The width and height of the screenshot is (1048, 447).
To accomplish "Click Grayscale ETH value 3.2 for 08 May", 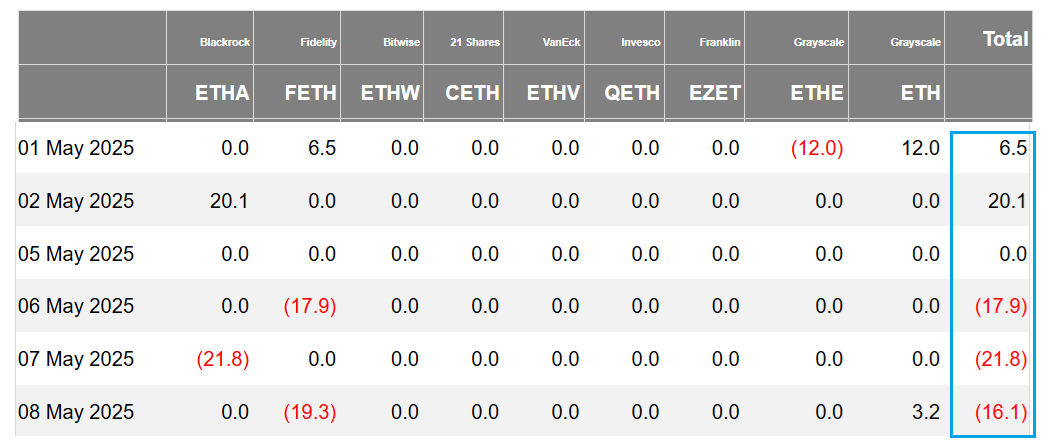I will point(926,411).
